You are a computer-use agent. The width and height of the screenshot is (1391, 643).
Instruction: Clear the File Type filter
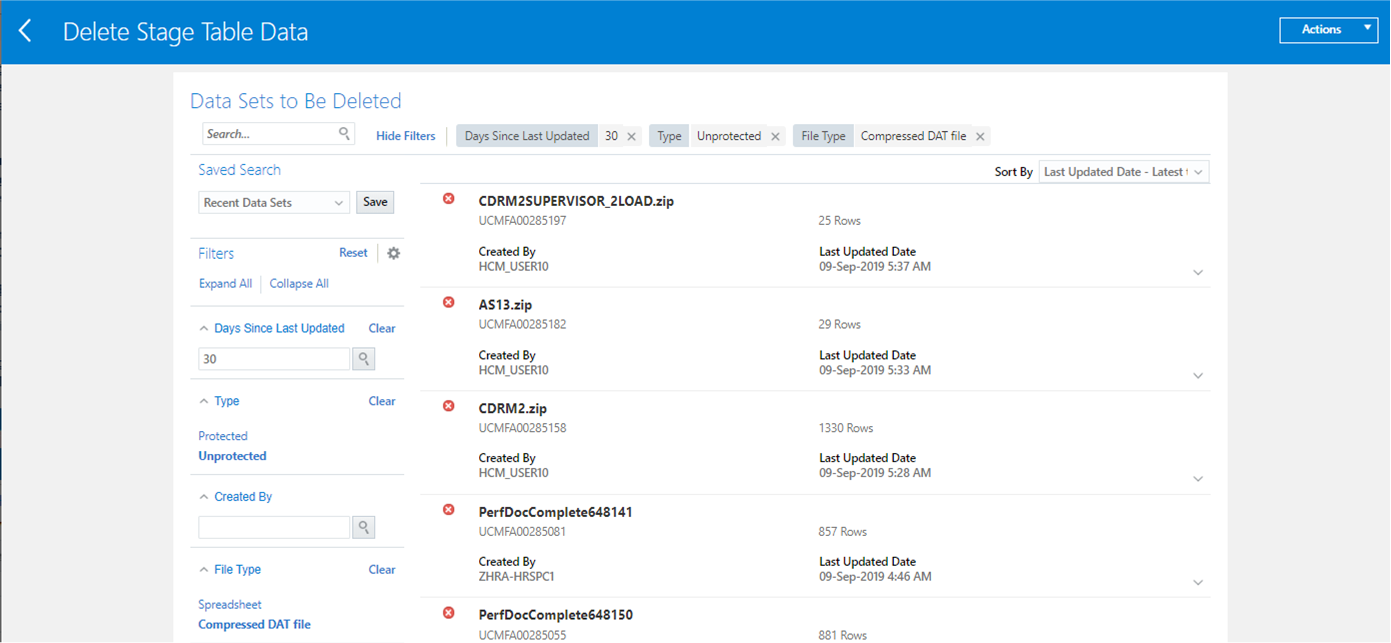coord(382,570)
